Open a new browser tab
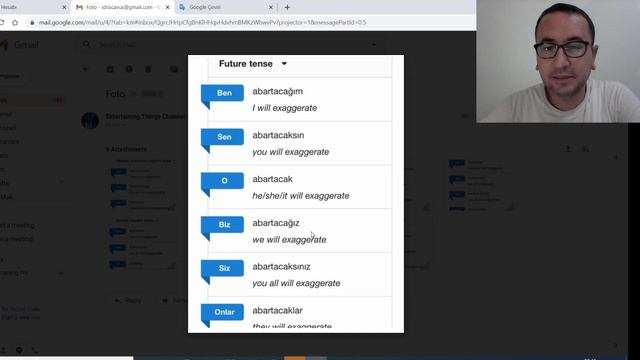 [287, 7]
